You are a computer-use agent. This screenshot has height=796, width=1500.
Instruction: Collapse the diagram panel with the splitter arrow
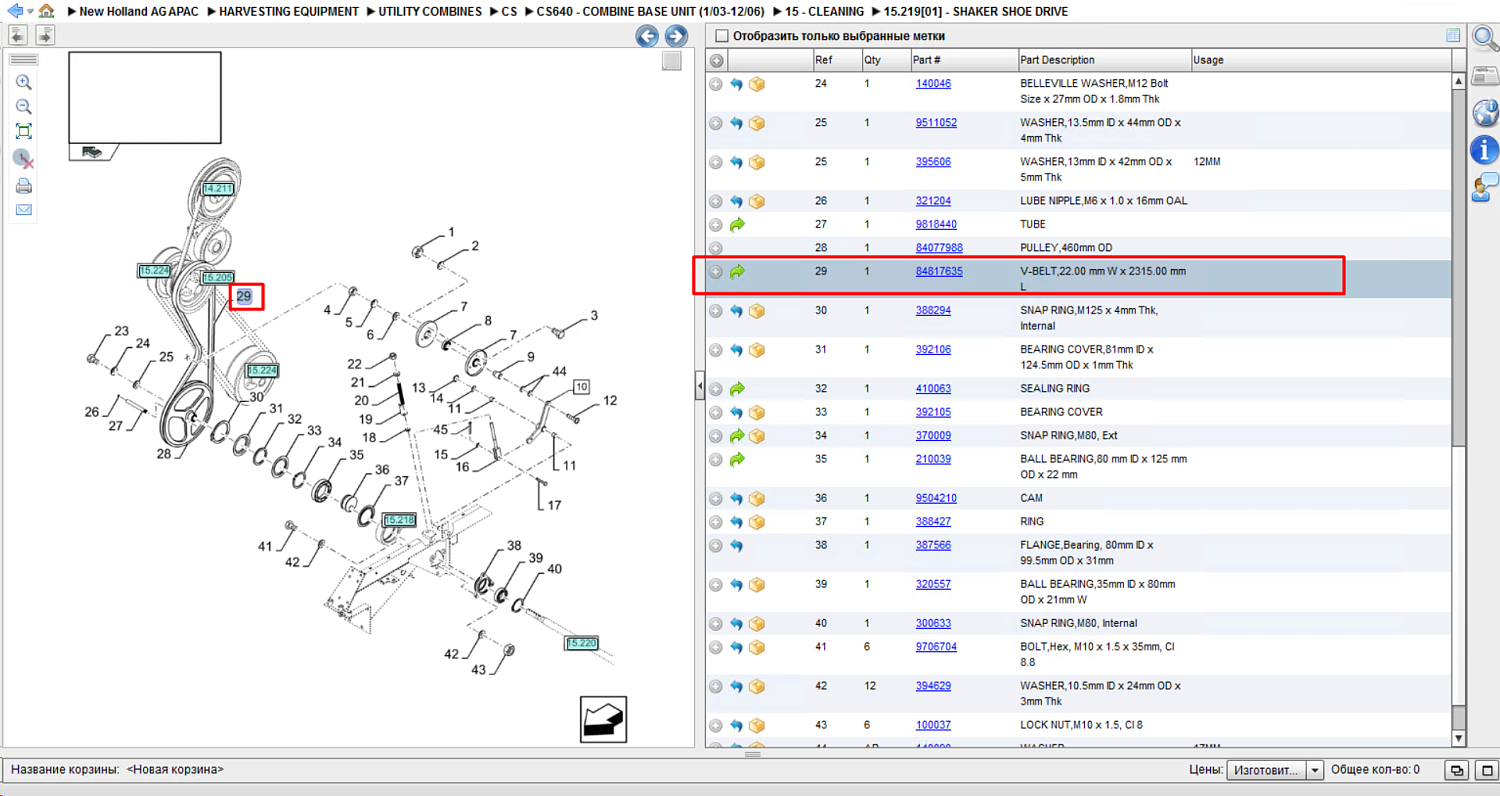coord(700,386)
